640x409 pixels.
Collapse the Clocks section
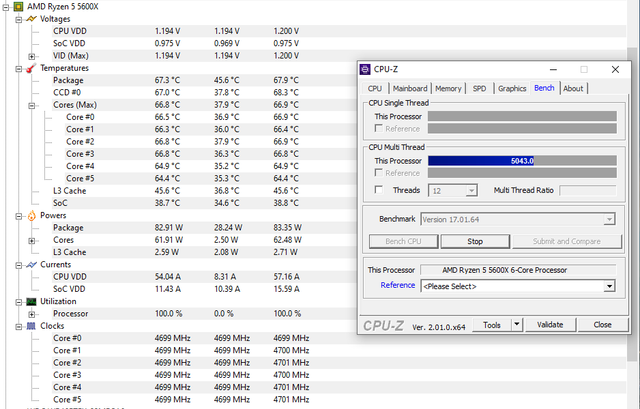click(18, 327)
